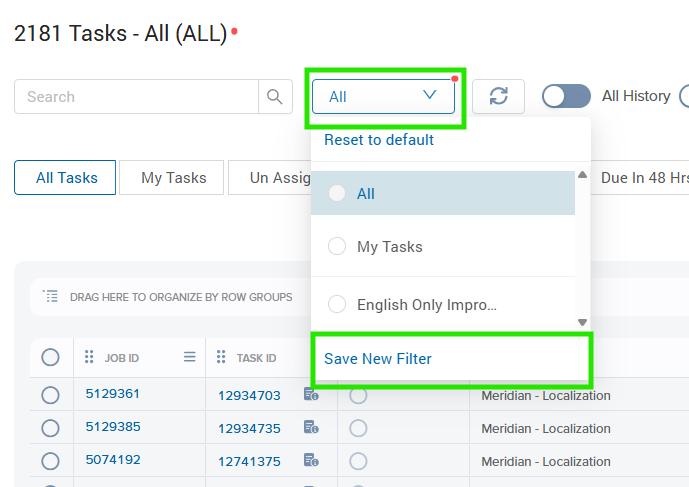The width and height of the screenshot is (689, 487).
Task: Click document icon next to task 12934703
Action: click(x=311, y=394)
